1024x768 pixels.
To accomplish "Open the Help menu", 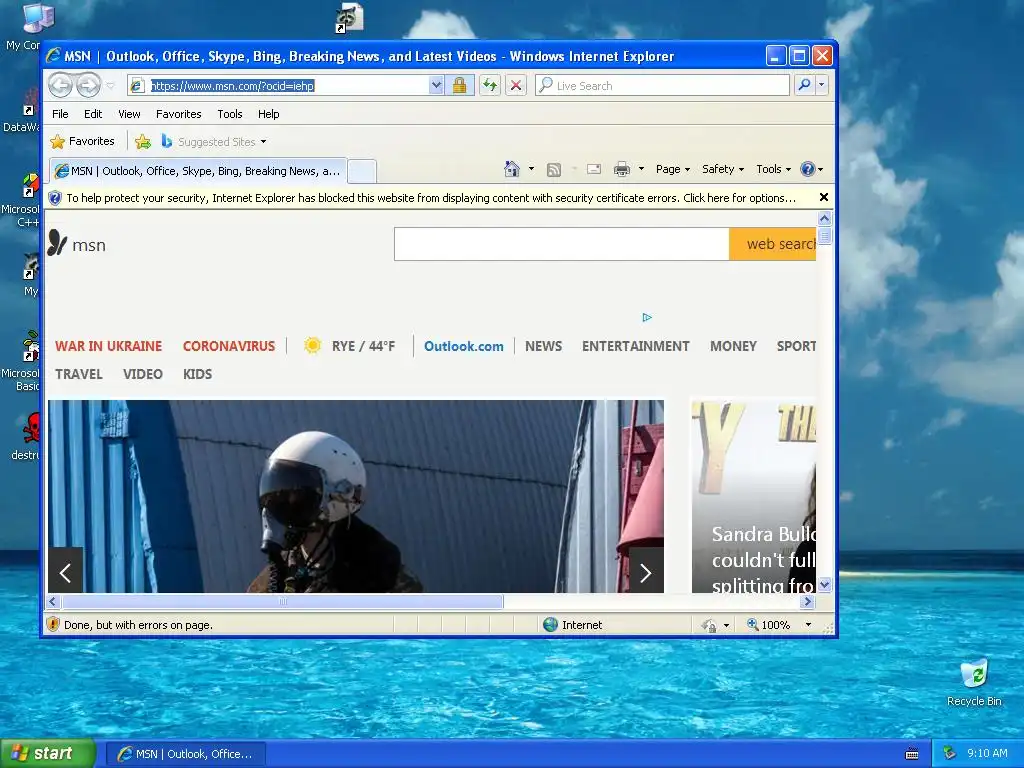I will pyautogui.click(x=268, y=114).
